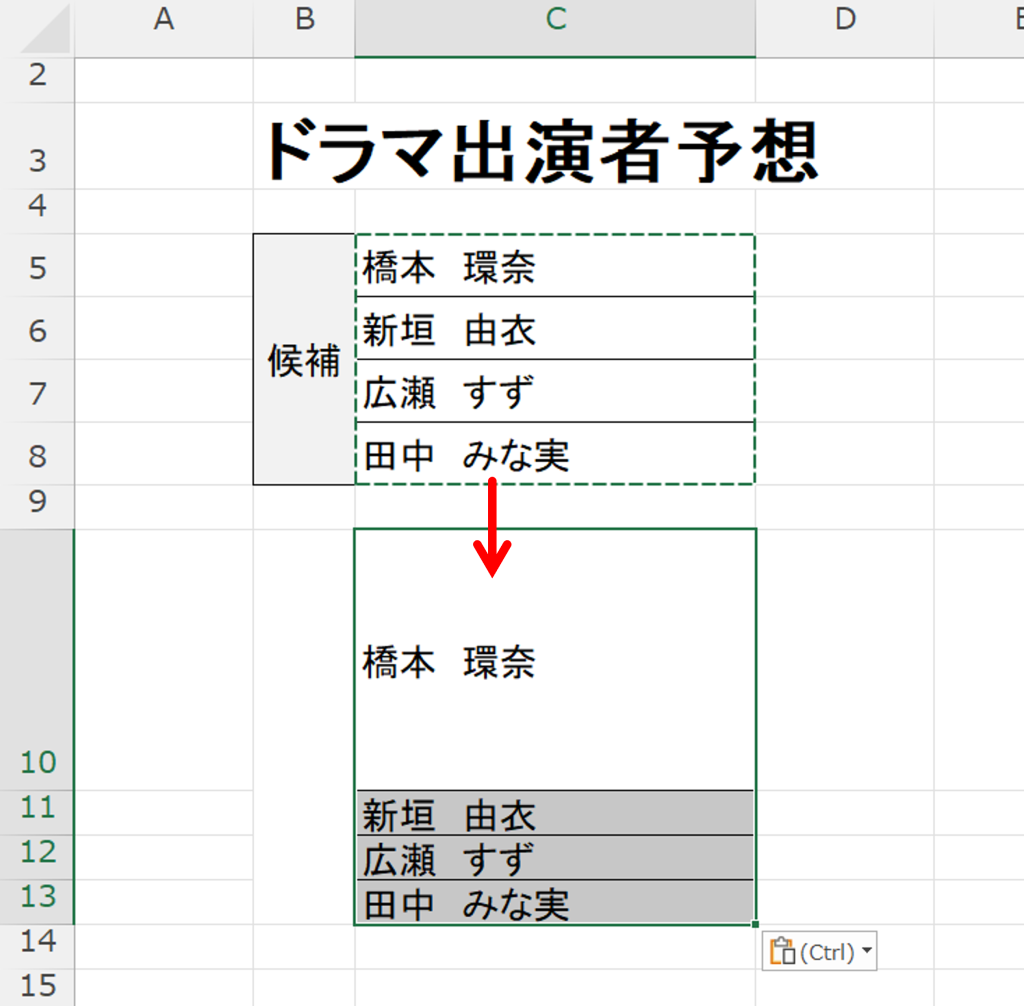Click 新垣 由衣 cell in row 6
This screenshot has width=1024, height=1006.
coord(555,329)
